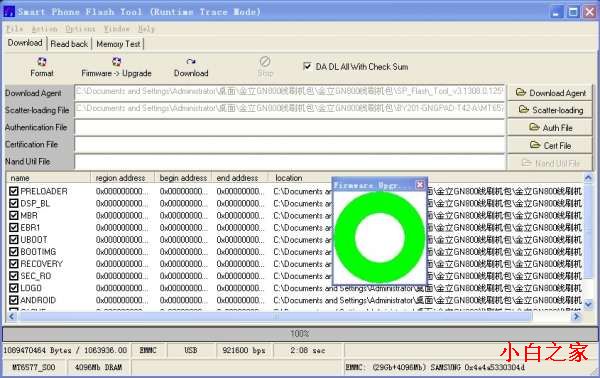Click the 4096Mb DRAM status entry
600x378 pixels.
tap(98, 367)
